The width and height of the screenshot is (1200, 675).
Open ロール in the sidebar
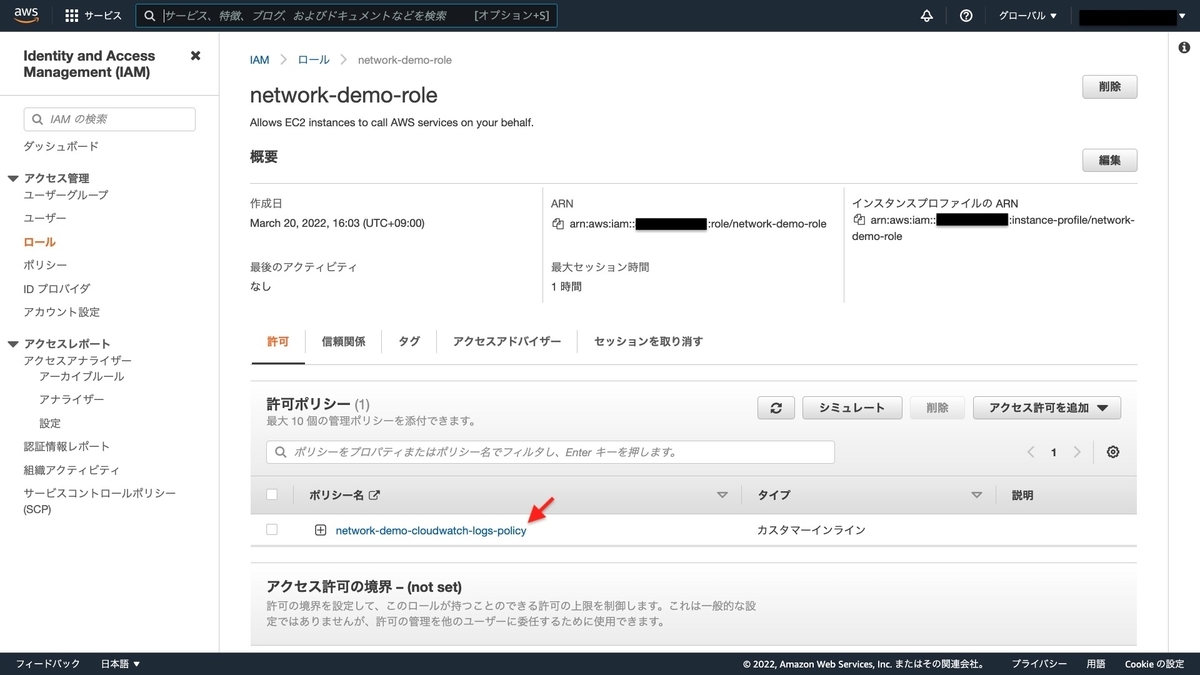40,242
